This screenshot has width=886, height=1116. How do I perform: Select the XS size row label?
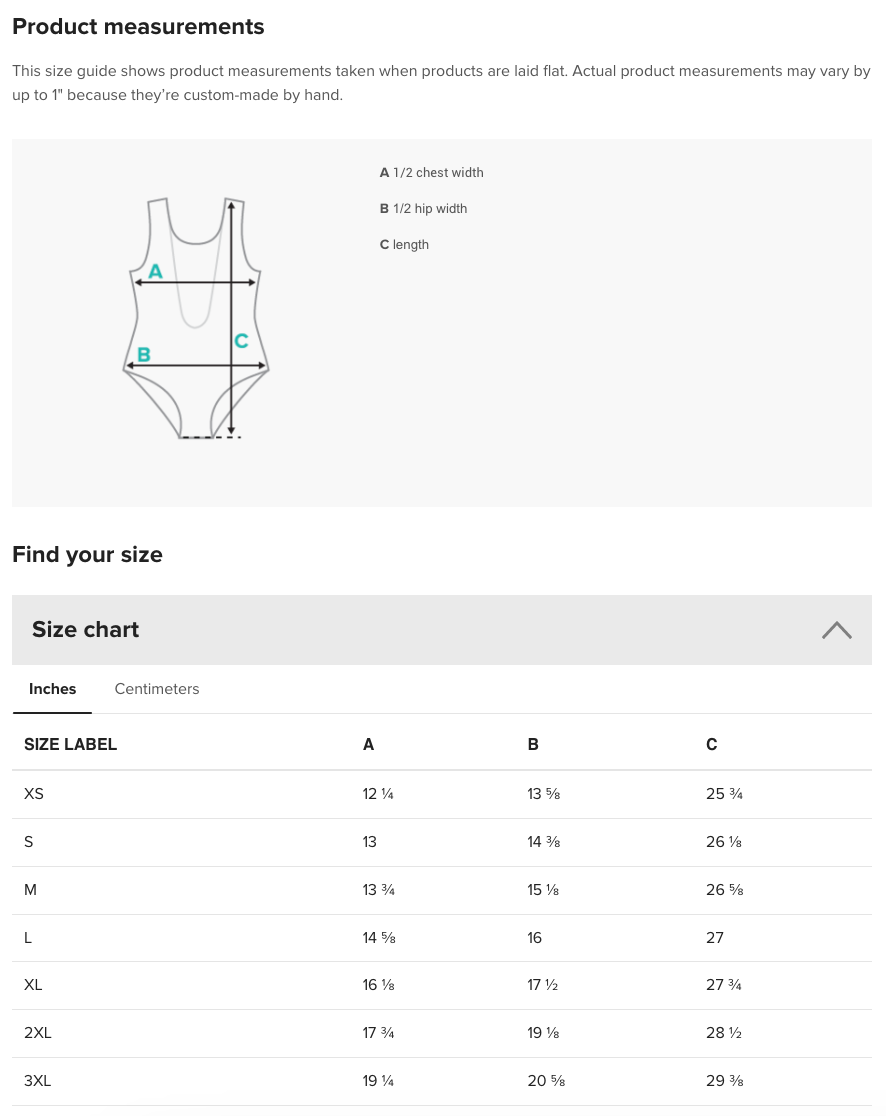tap(34, 794)
